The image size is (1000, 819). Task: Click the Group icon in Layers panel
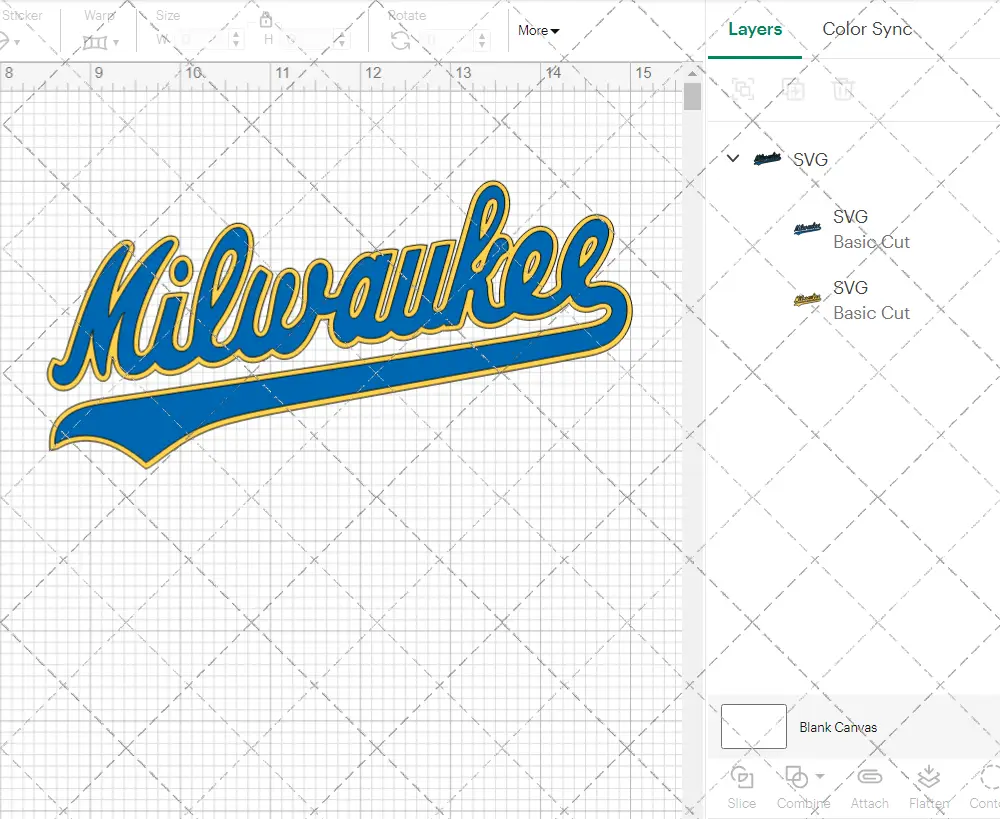point(743,89)
